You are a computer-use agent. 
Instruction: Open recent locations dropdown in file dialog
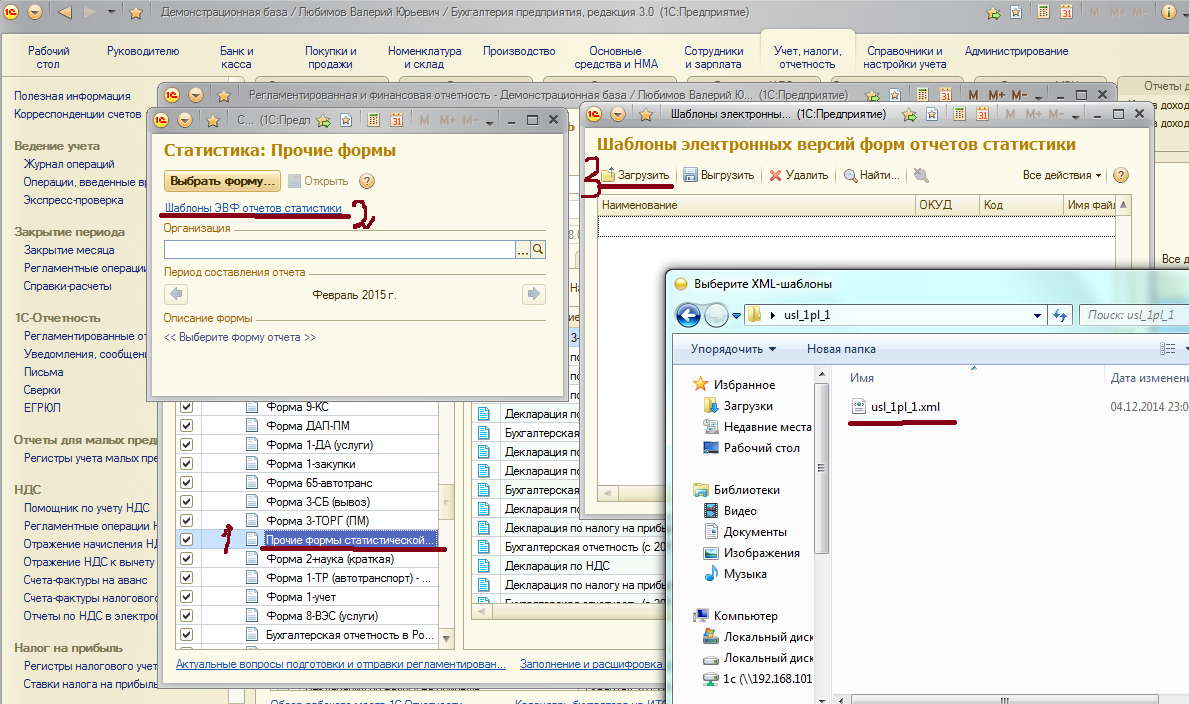736,316
